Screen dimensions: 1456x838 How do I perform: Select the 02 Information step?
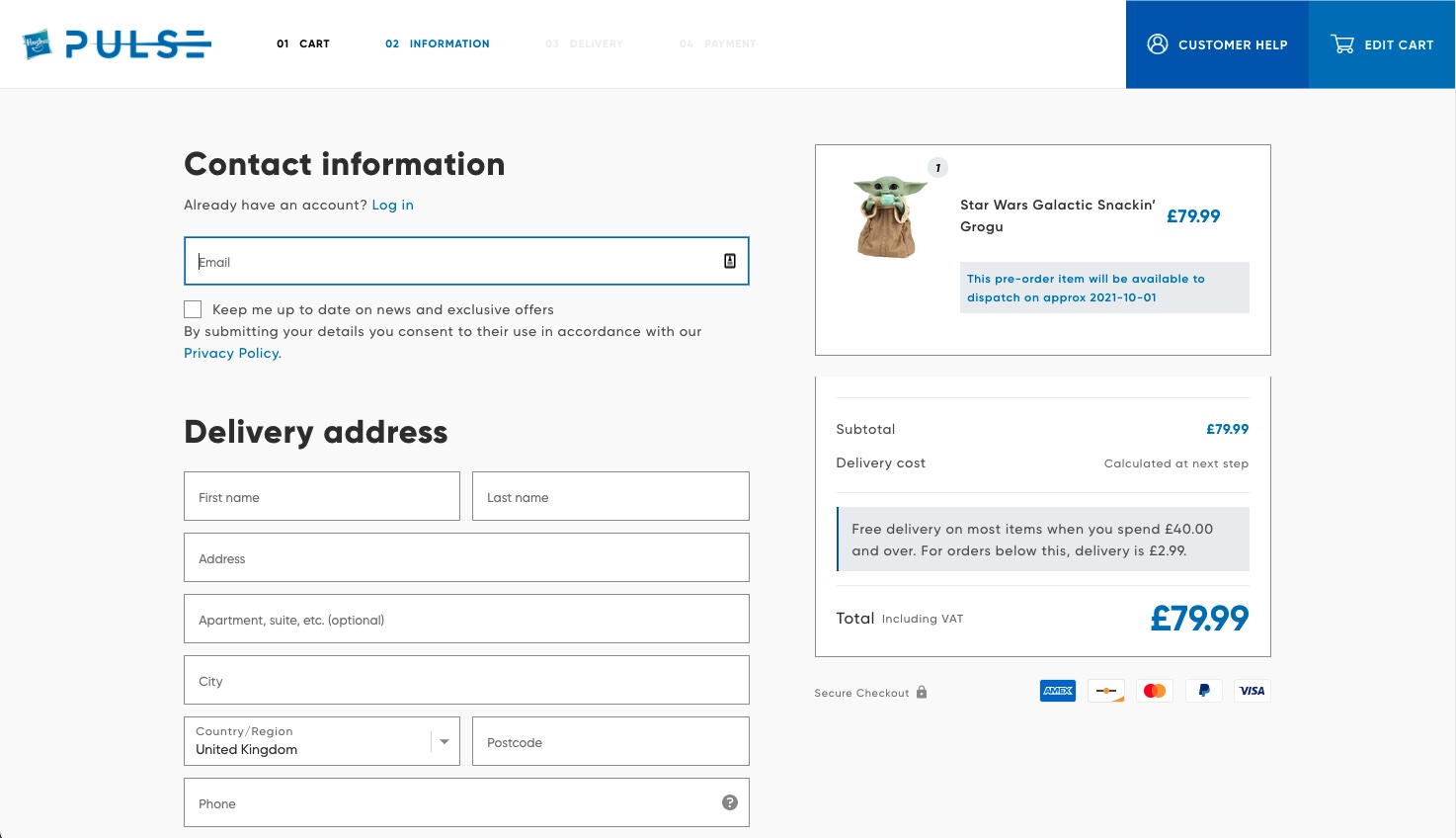point(438,43)
